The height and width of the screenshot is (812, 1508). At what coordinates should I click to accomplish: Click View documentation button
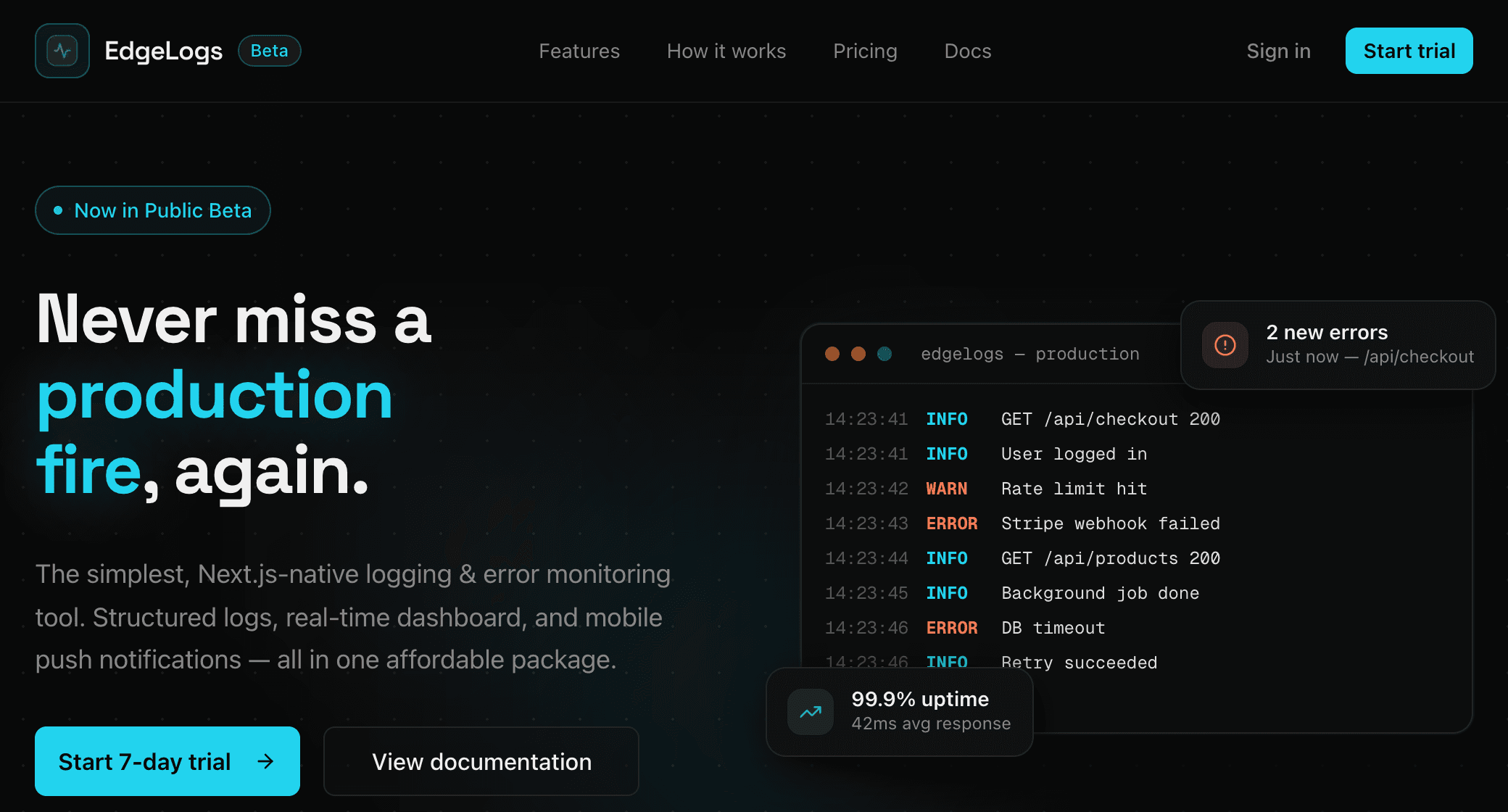click(481, 761)
